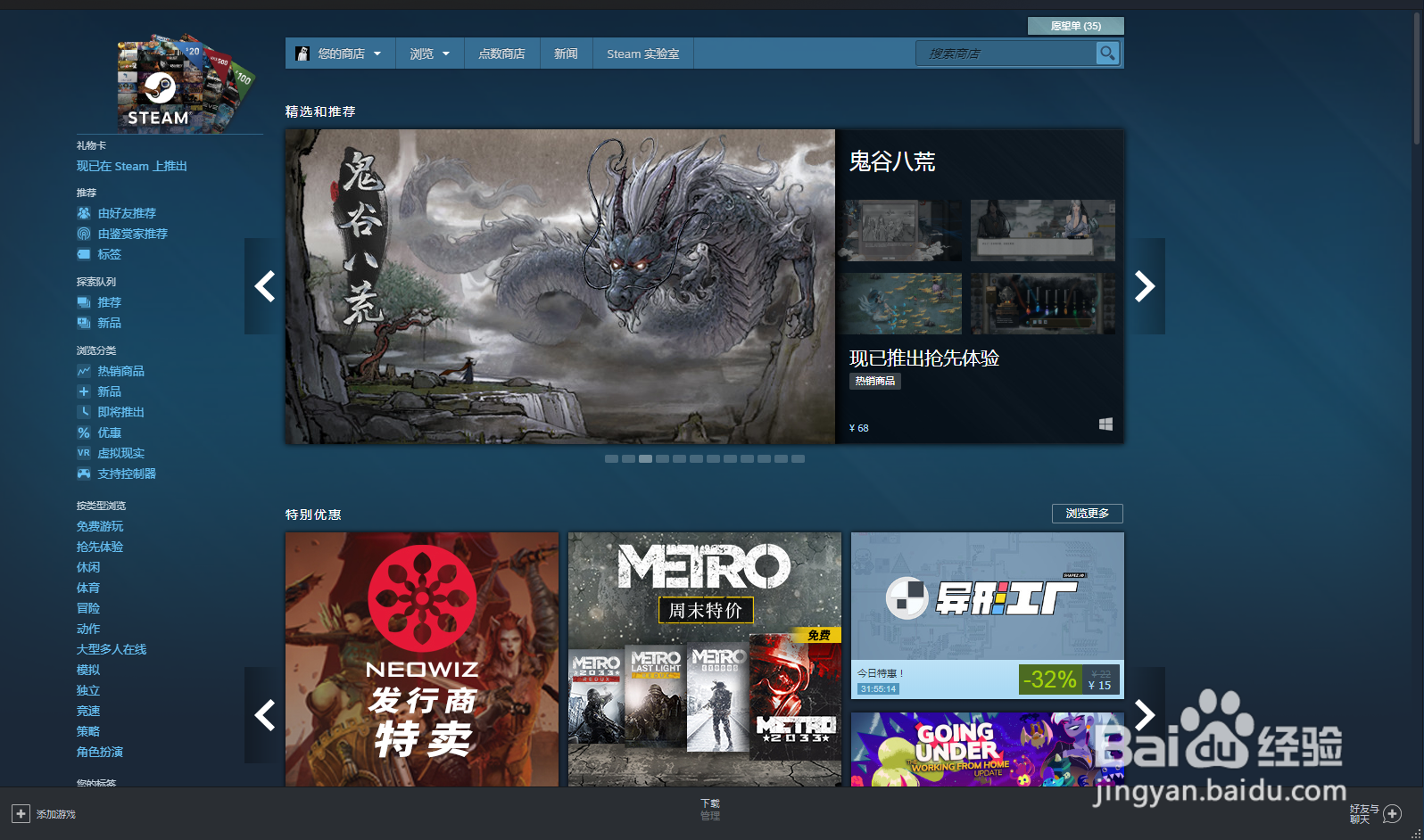Screen dimensions: 1424x840
Task: Open friends and chat plus icon
Action: click(1392, 813)
